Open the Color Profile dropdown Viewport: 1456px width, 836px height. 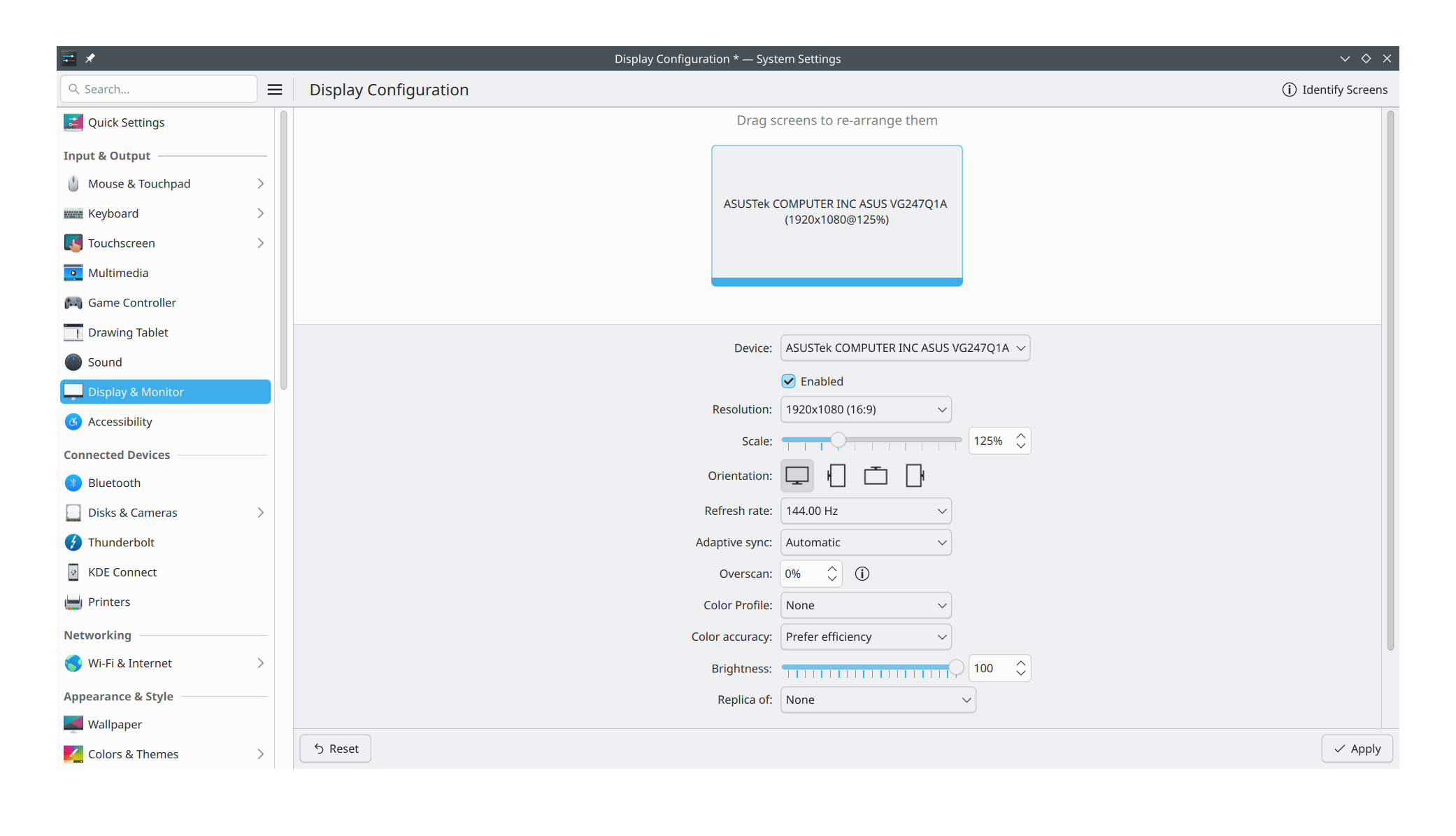click(x=866, y=605)
